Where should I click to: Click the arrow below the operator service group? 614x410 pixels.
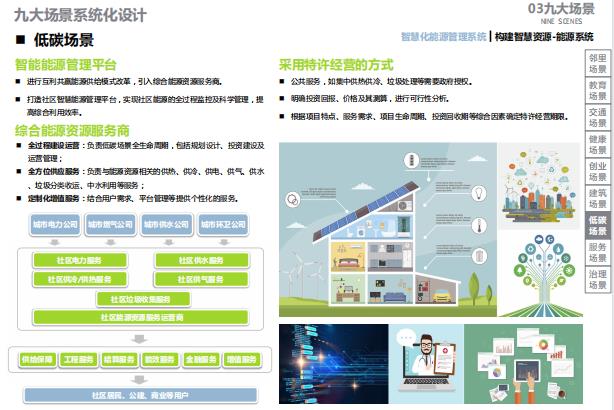coord(140,338)
